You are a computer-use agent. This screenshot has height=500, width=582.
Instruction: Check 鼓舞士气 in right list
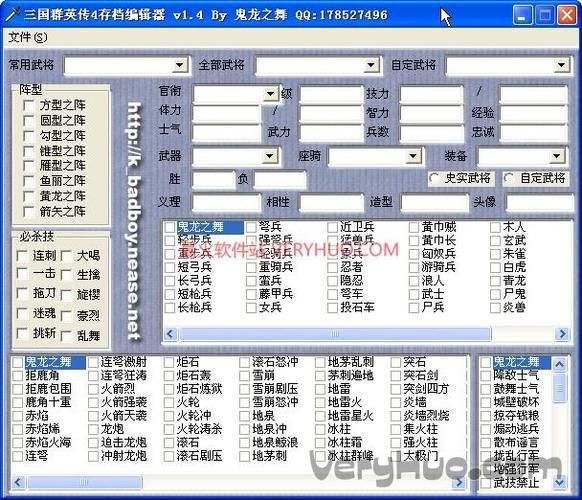click(x=485, y=389)
